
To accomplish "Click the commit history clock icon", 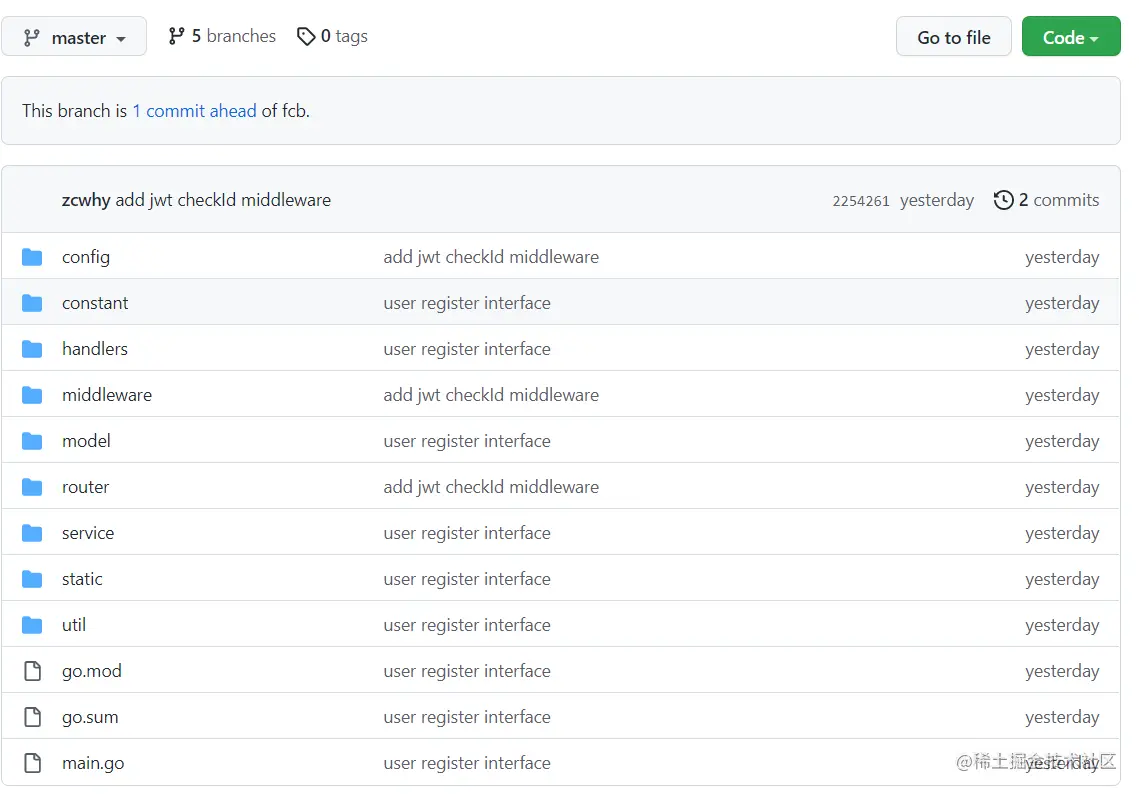I will pyautogui.click(x=1003, y=200).
